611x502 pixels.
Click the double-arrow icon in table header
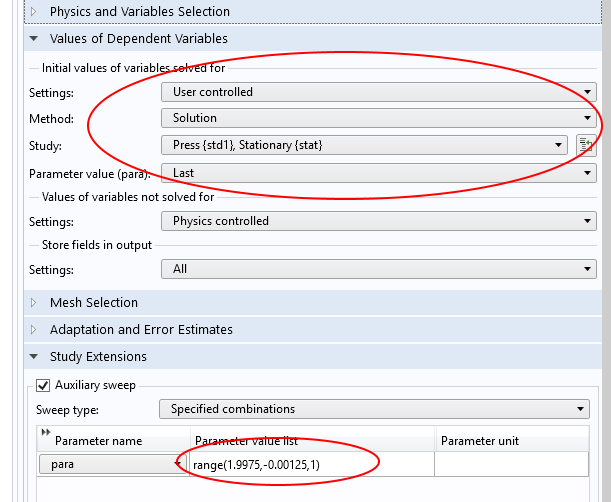coord(44,432)
